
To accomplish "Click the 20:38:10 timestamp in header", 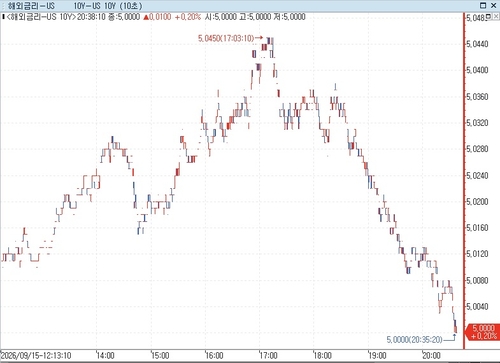I will coord(91,17).
